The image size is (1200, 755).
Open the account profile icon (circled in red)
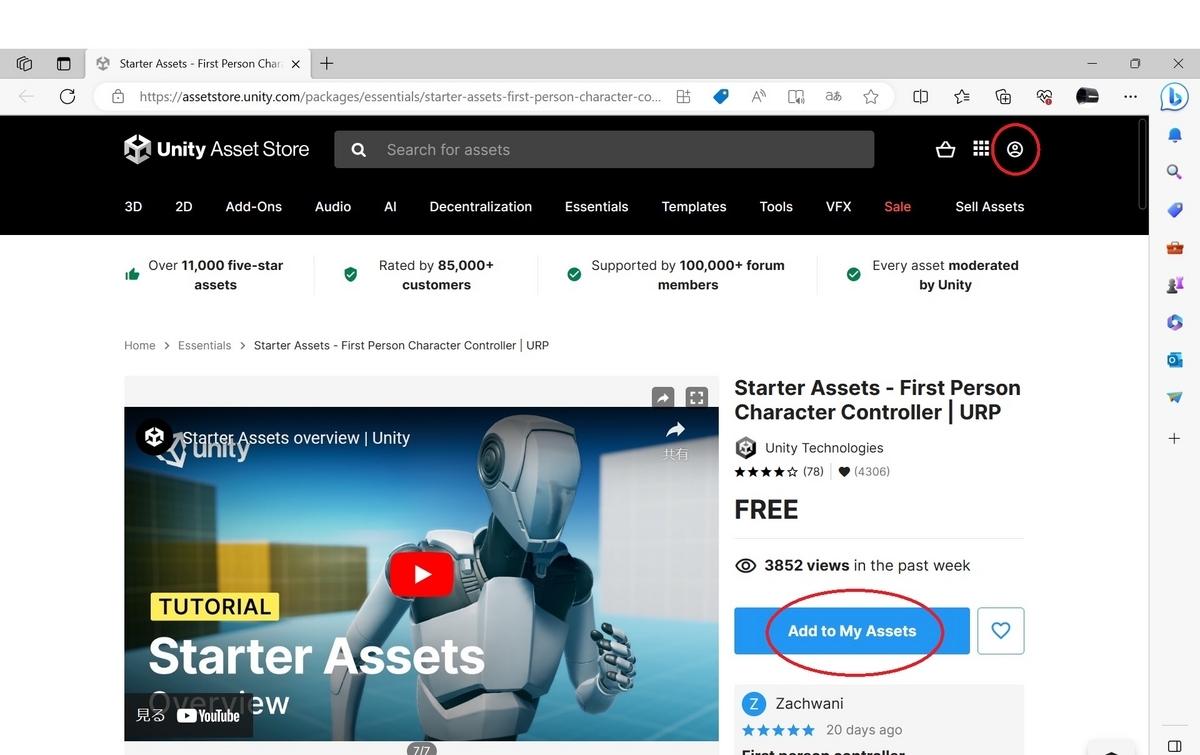pos(1014,149)
